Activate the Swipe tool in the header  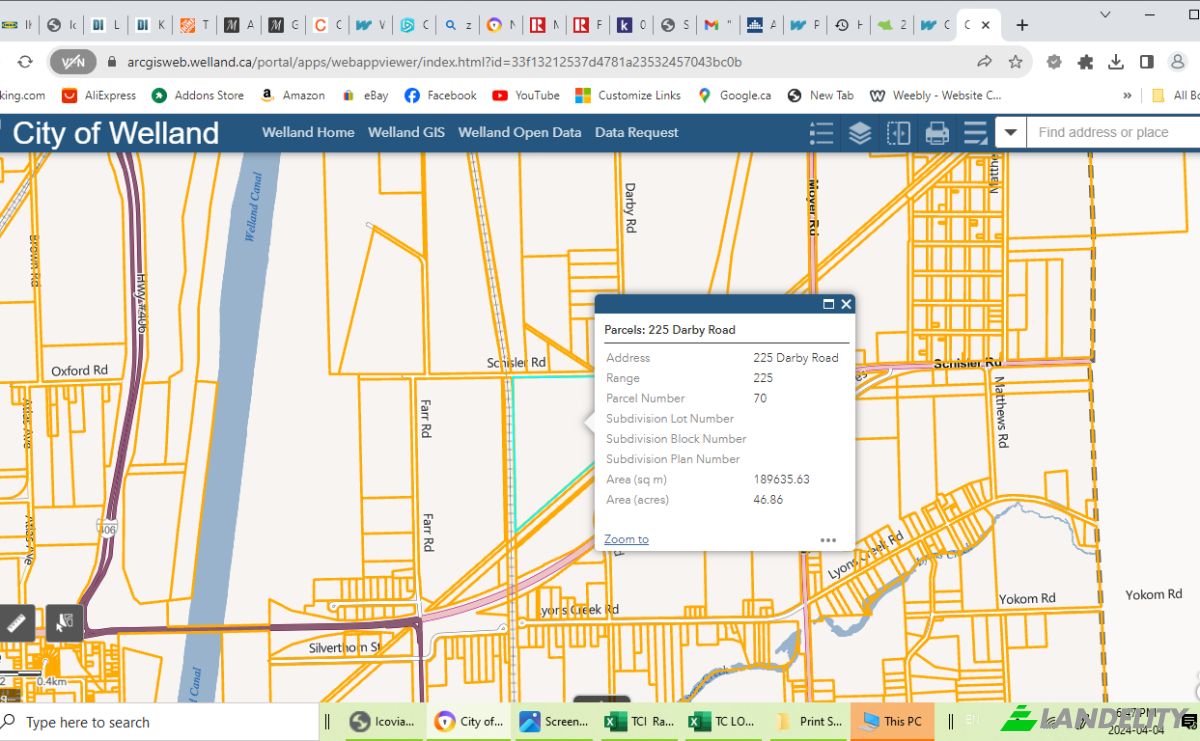coord(899,133)
